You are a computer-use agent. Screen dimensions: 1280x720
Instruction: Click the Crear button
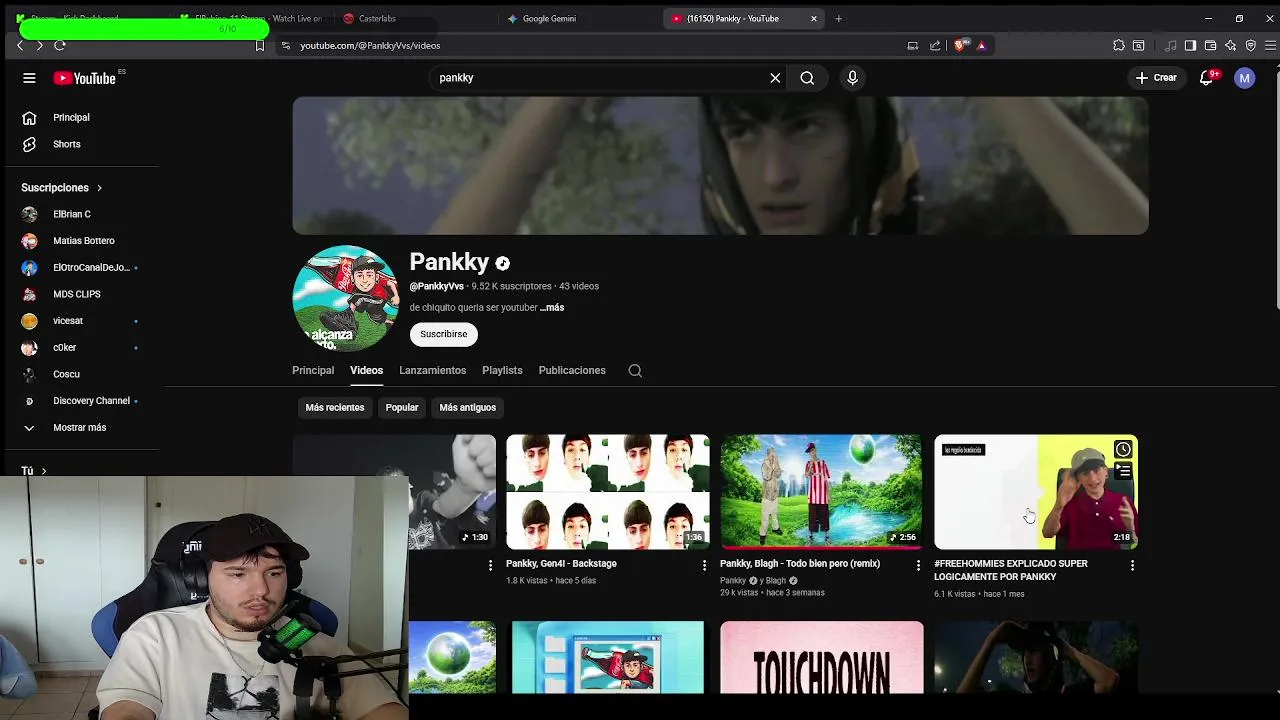1156,78
